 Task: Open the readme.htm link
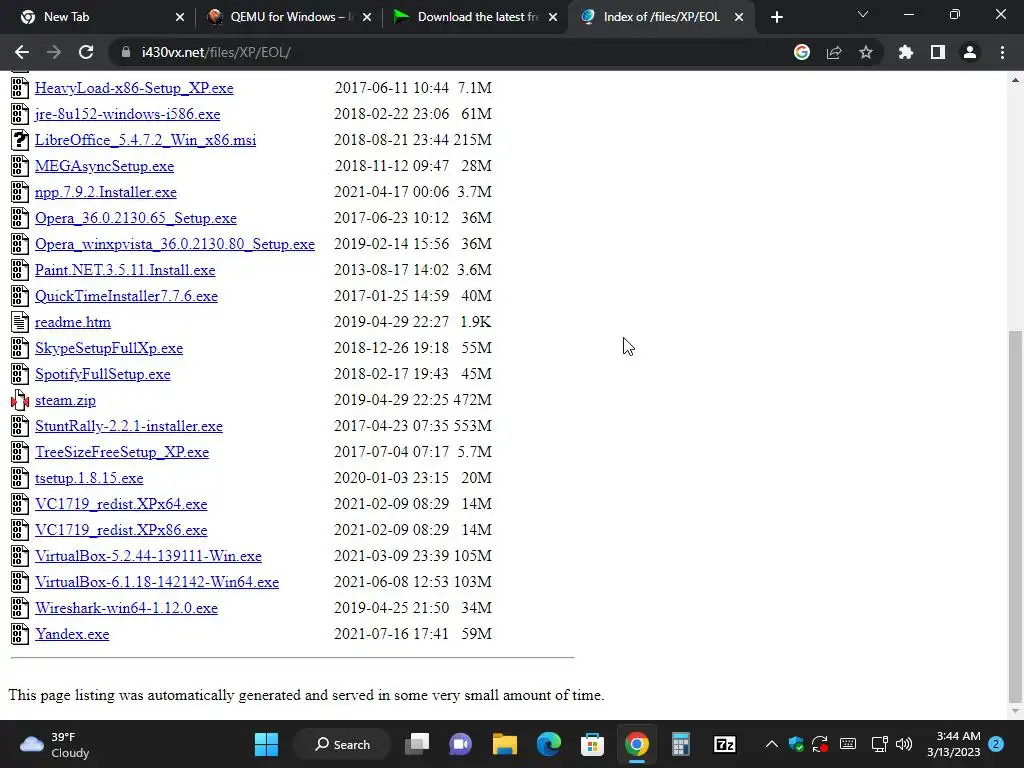click(x=72, y=322)
